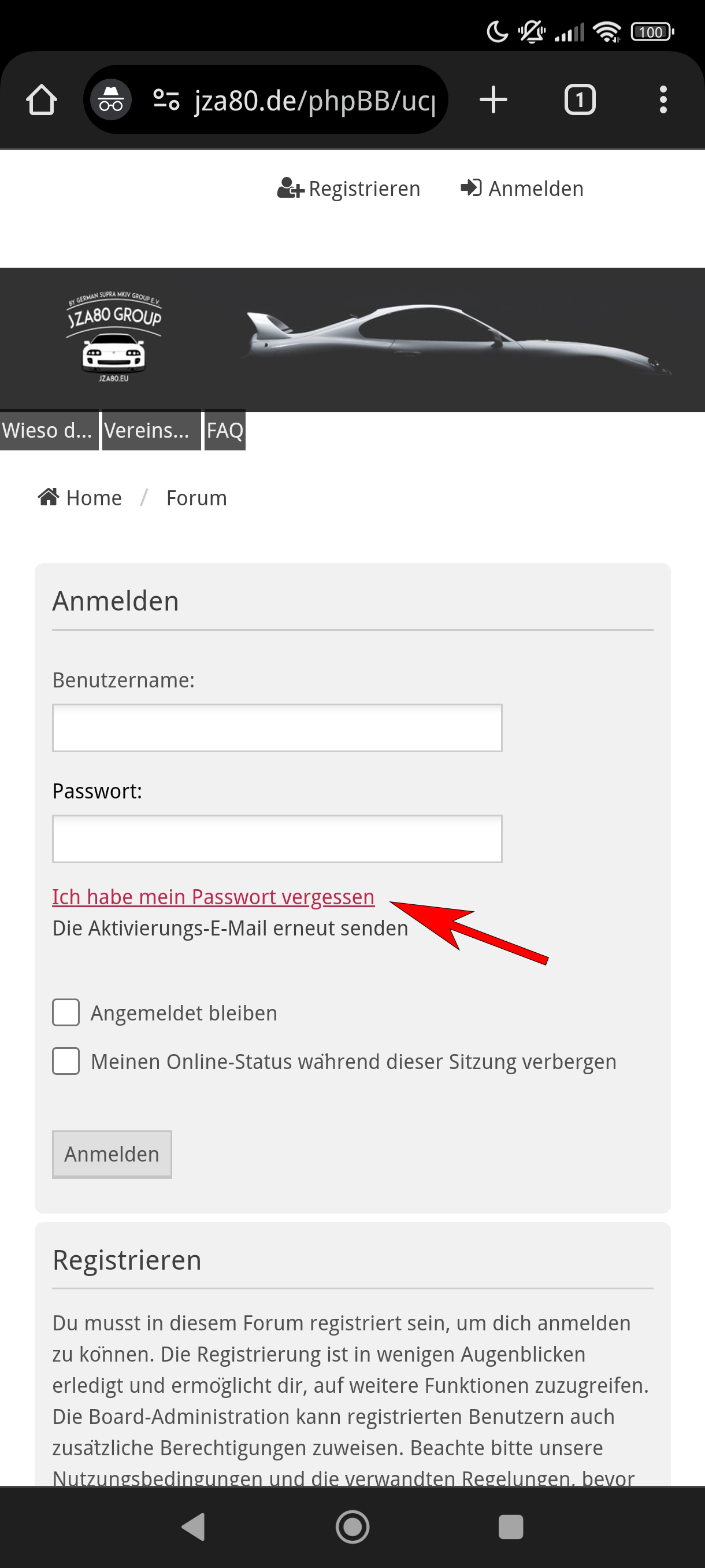705x1568 pixels.
Task: Tap the incognito mode icon
Action: coord(111,100)
